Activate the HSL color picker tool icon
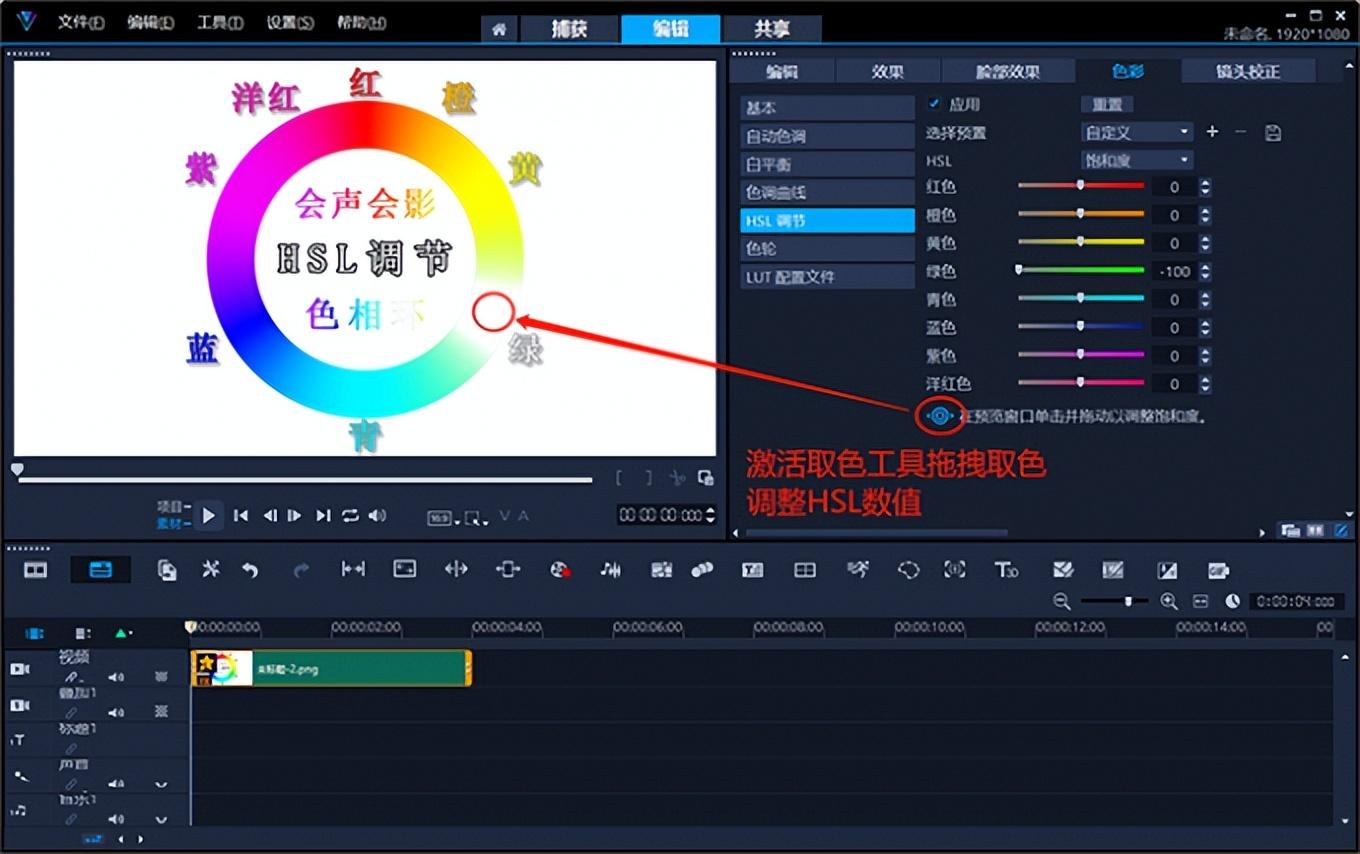1360x854 pixels. coord(939,415)
